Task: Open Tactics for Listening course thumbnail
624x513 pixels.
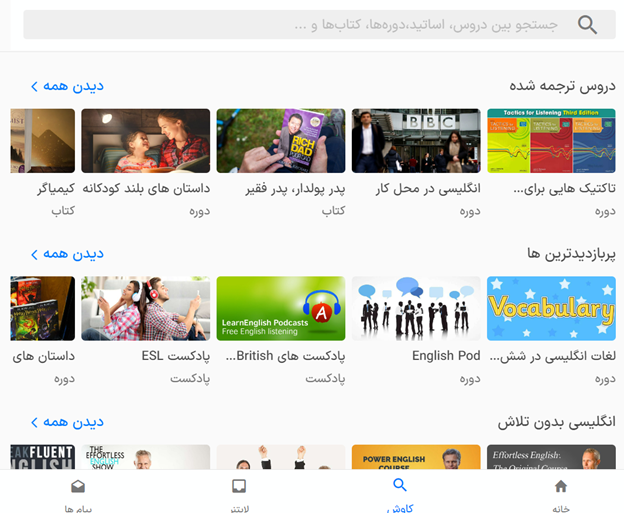Action: (551, 140)
